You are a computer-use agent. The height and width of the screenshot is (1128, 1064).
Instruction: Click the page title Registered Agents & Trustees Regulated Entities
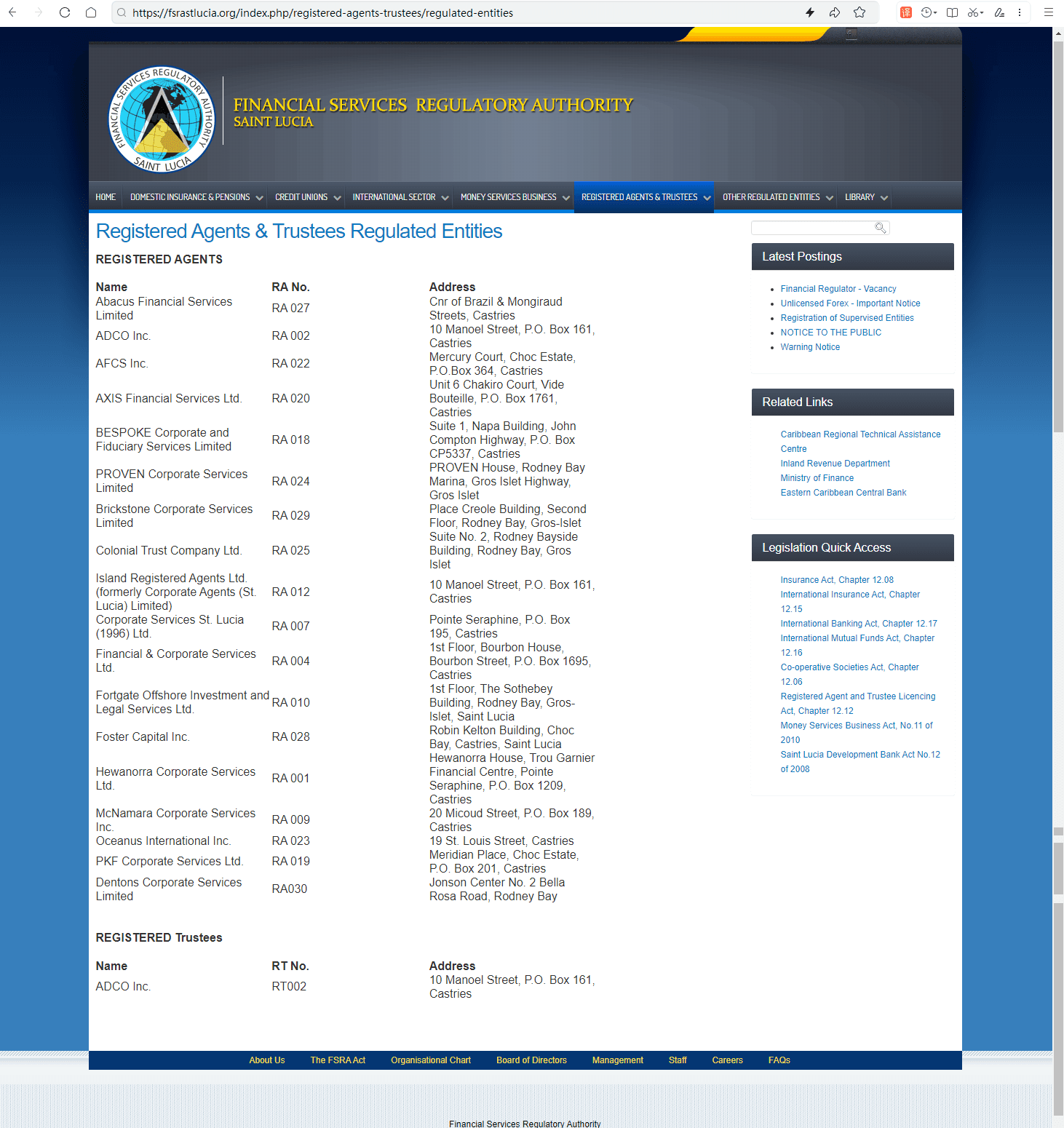coord(299,231)
